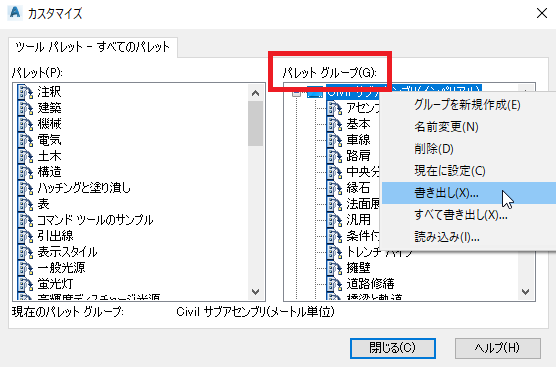
Task: Click the down arrow of the group tree scrollbar
Action: point(526,292)
